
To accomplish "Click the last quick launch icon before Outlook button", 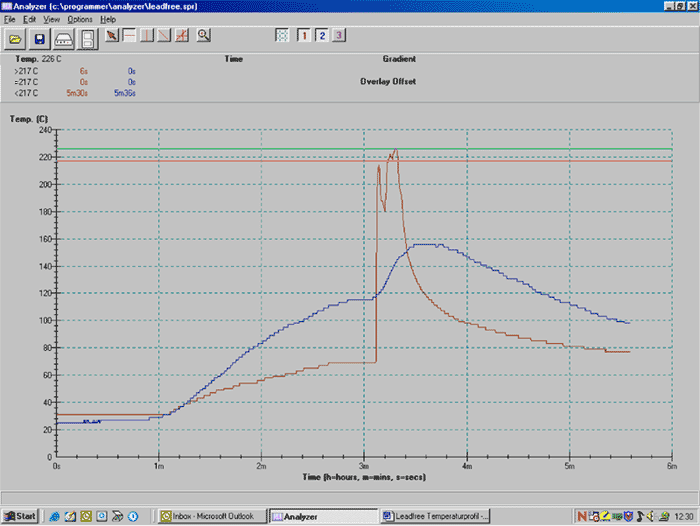I will pos(133,516).
